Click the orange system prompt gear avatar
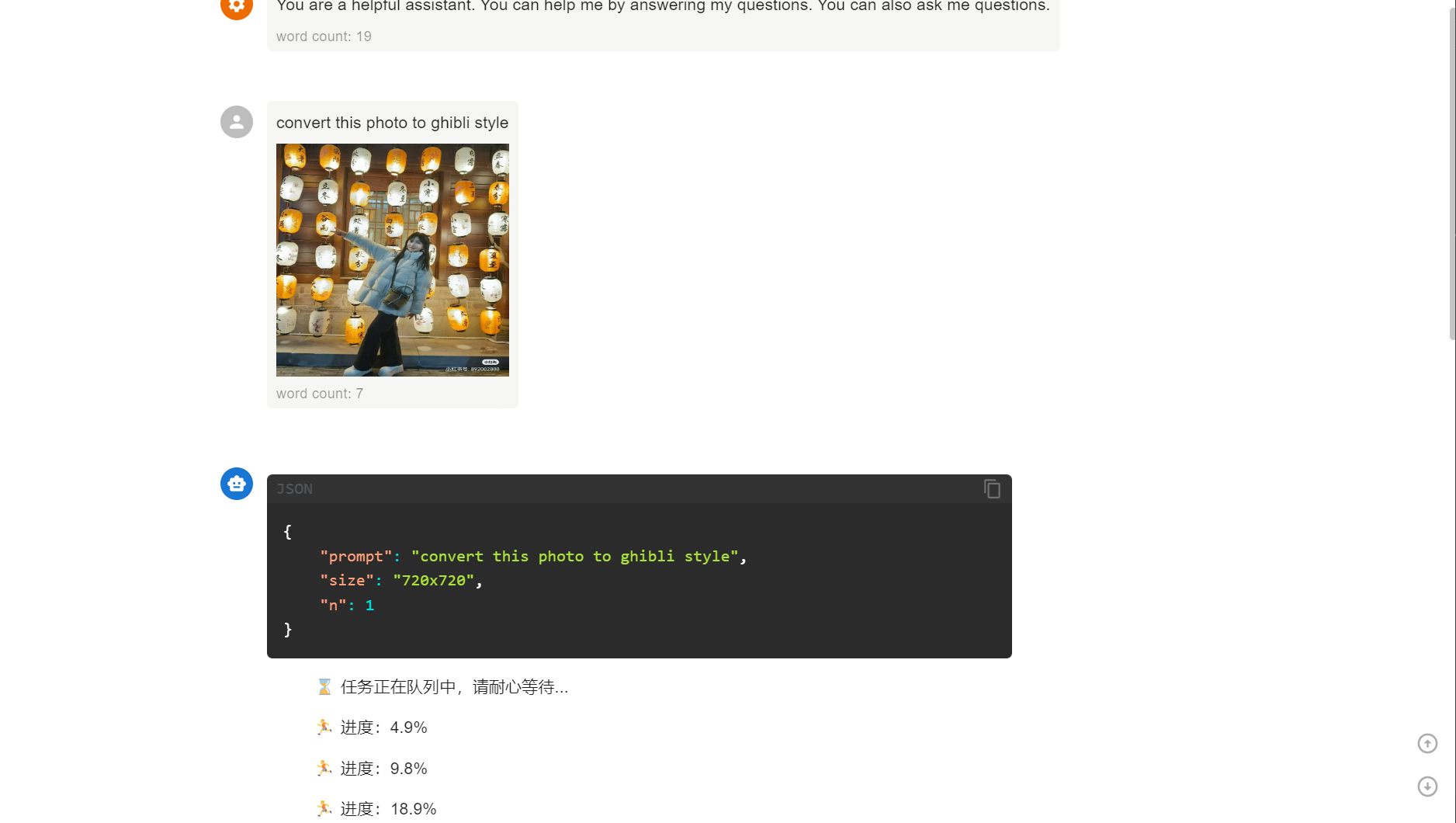The width and height of the screenshot is (1456, 823). (236, 6)
